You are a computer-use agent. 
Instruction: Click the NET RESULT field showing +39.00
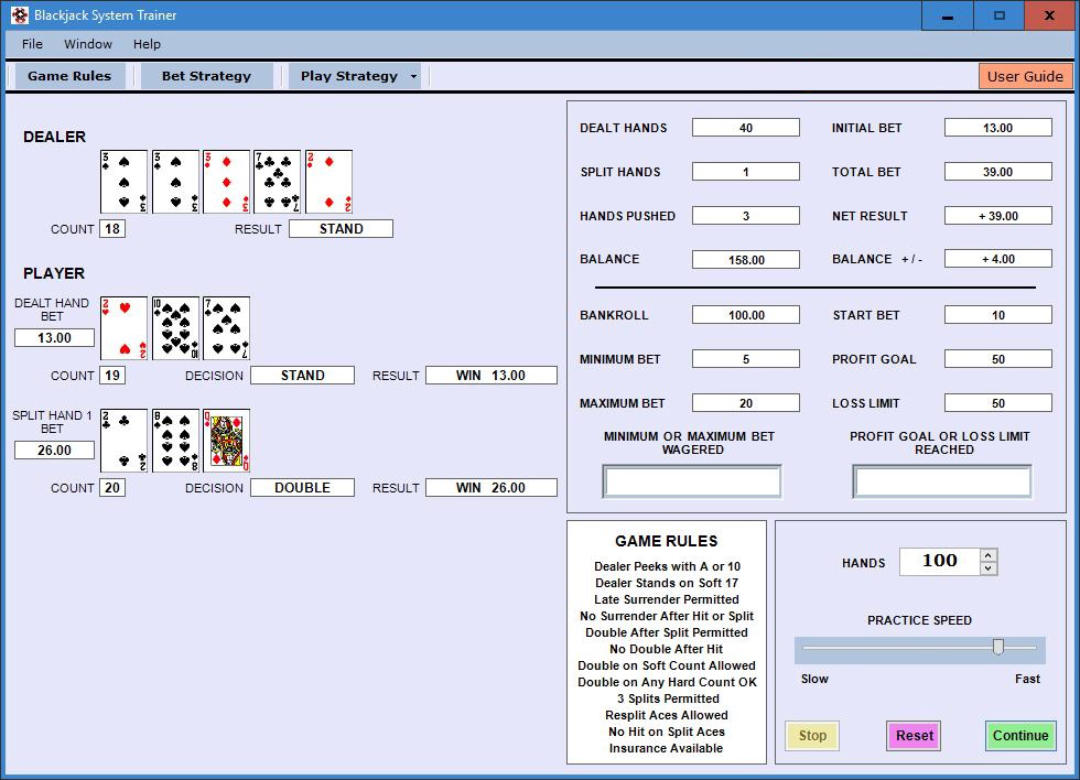pos(998,216)
